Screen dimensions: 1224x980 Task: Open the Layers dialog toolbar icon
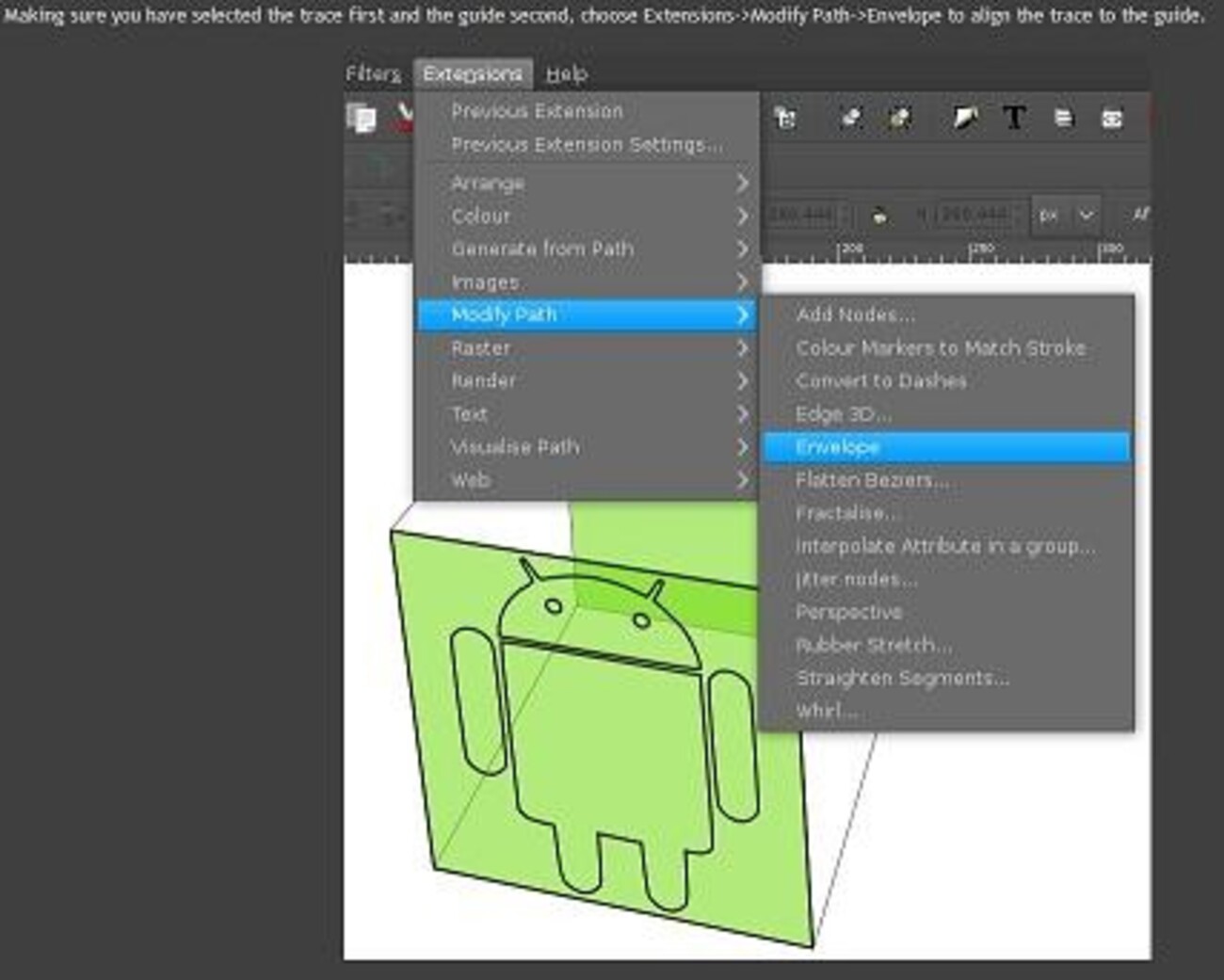pyautogui.click(x=1063, y=118)
